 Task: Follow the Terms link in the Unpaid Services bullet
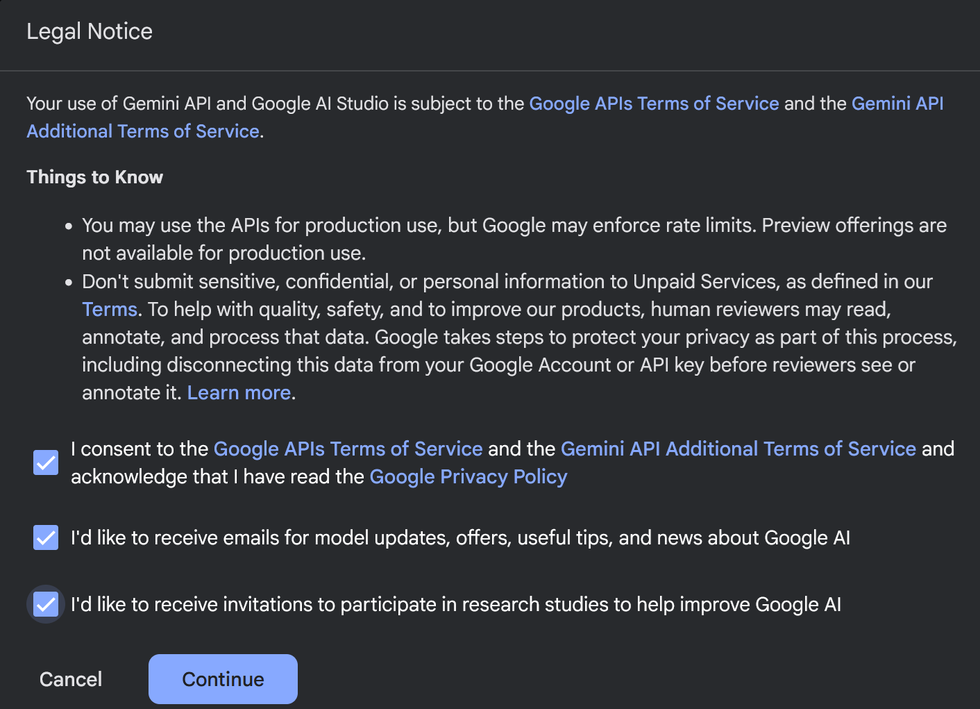(x=109, y=310)
